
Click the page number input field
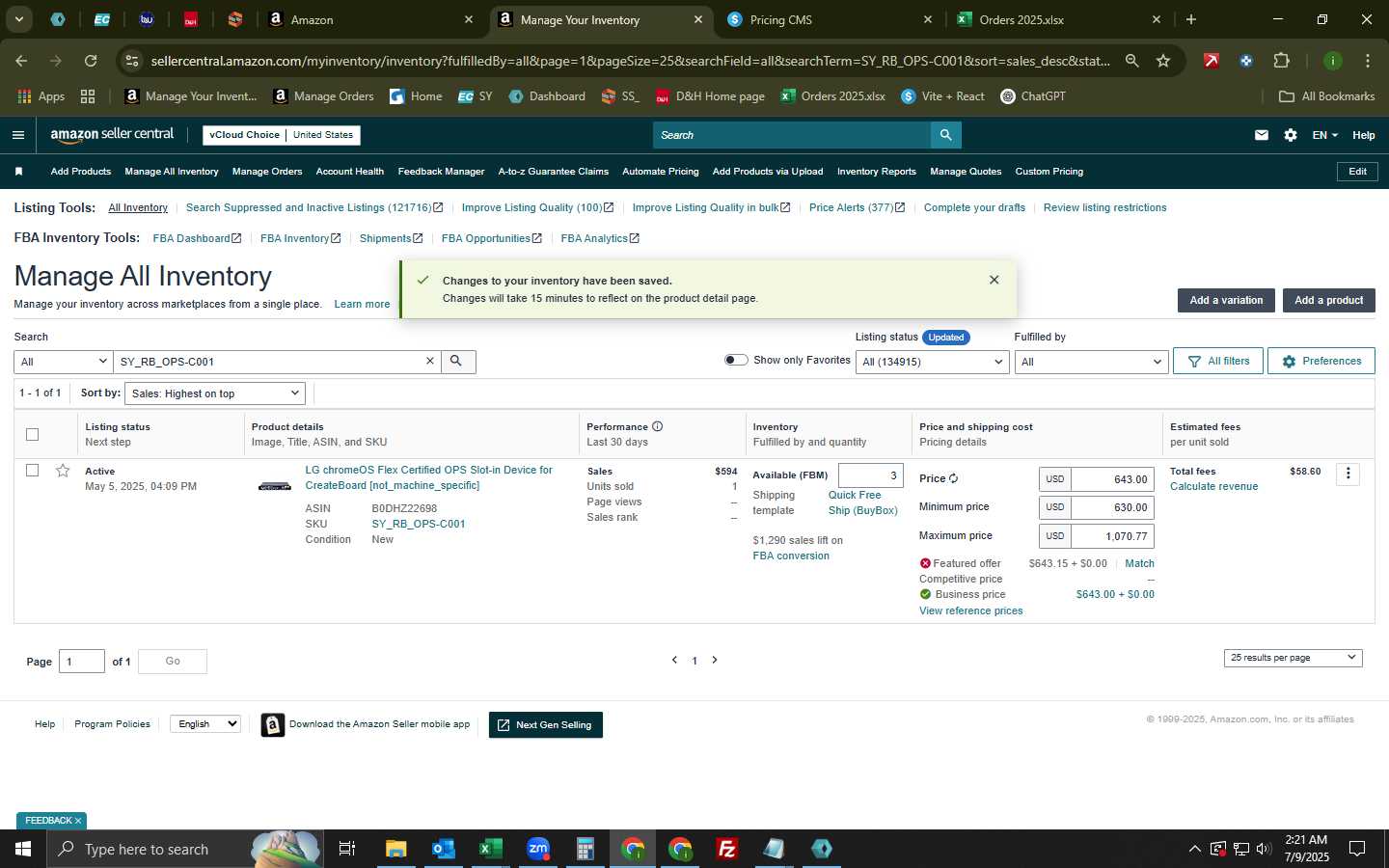tap(82, 661)
